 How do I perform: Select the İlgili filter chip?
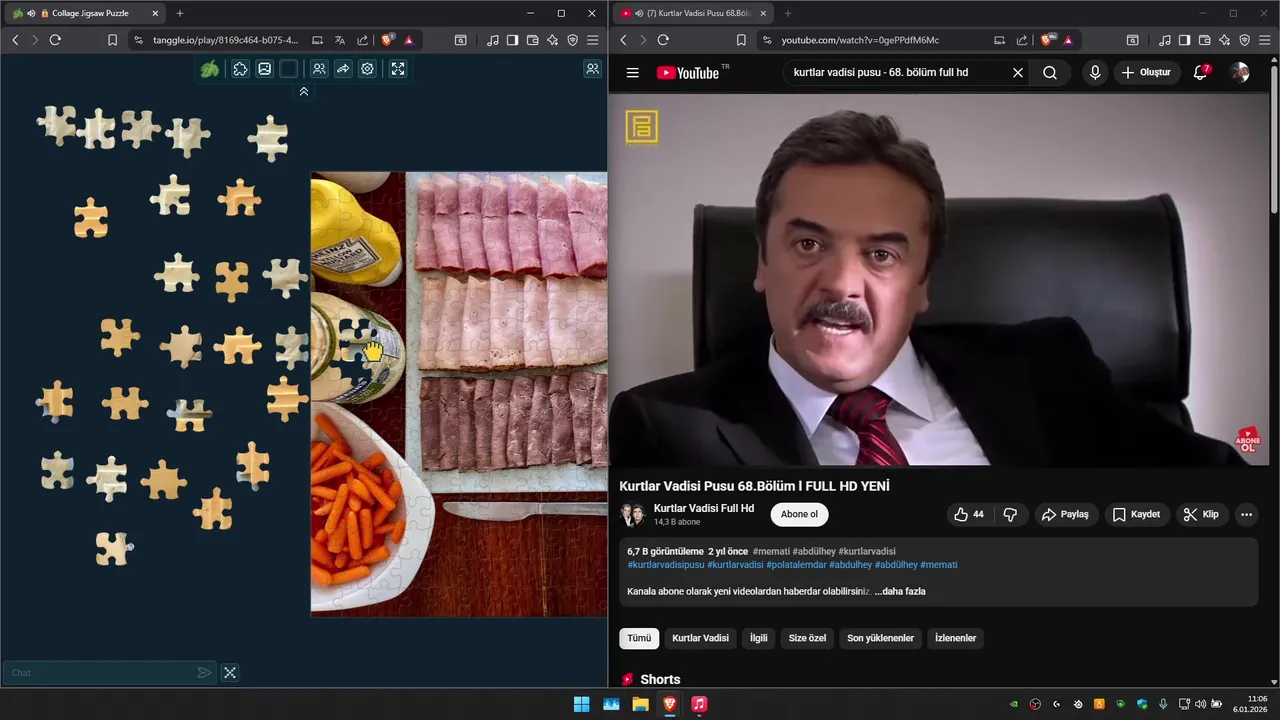click(759, 638)
